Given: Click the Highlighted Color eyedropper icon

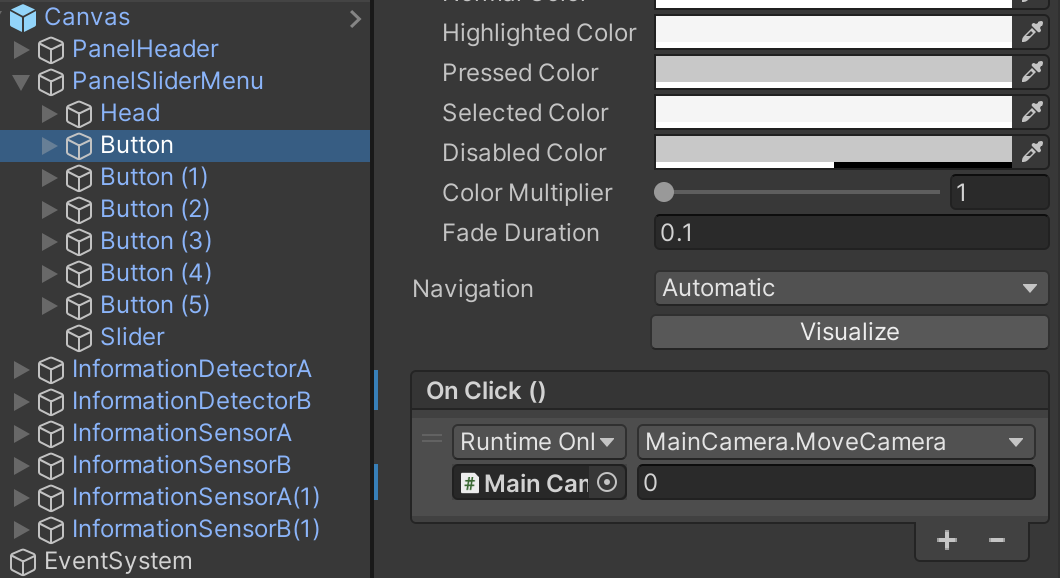Looking at the screenshot, I should [1032, 33].
